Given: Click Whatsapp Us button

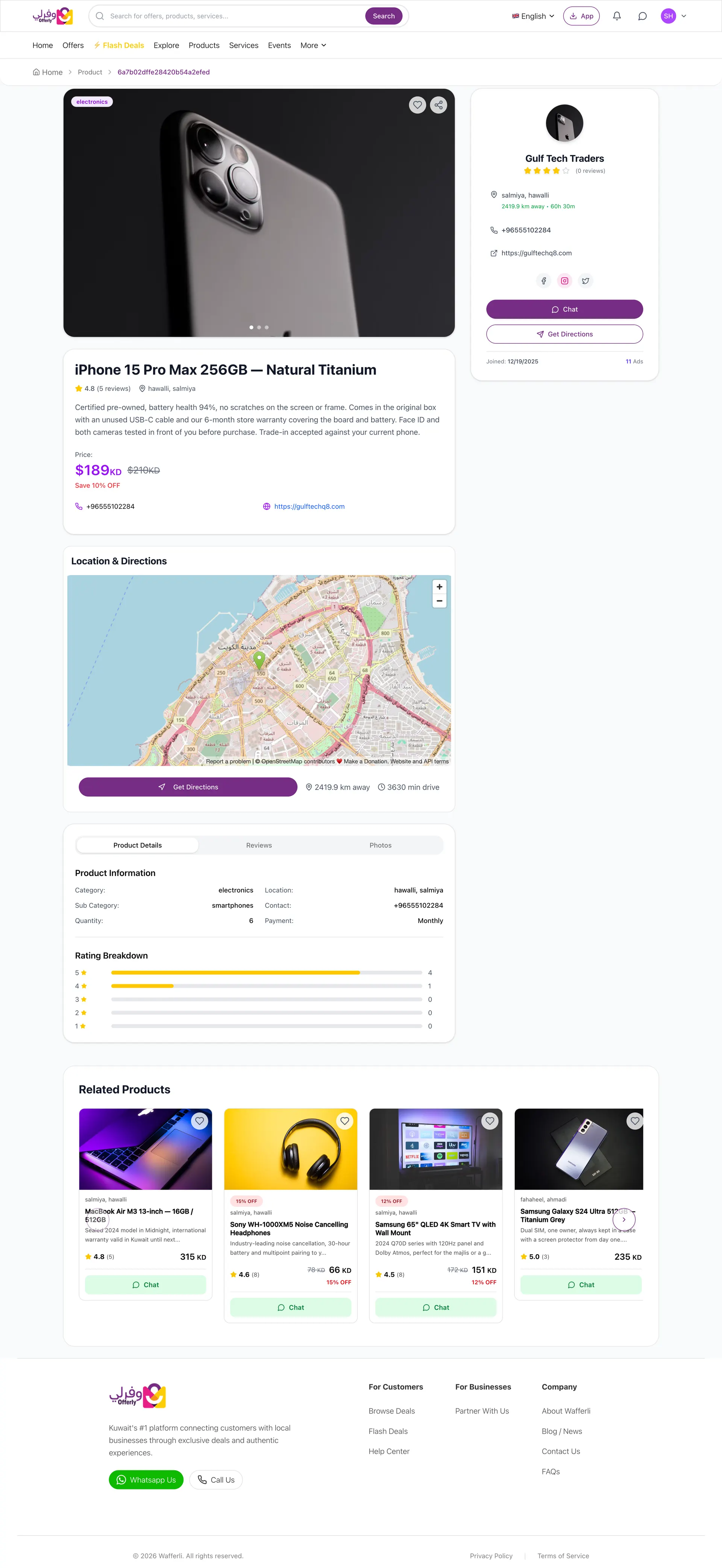Looking at the screenshot, I should [146, 1480].
